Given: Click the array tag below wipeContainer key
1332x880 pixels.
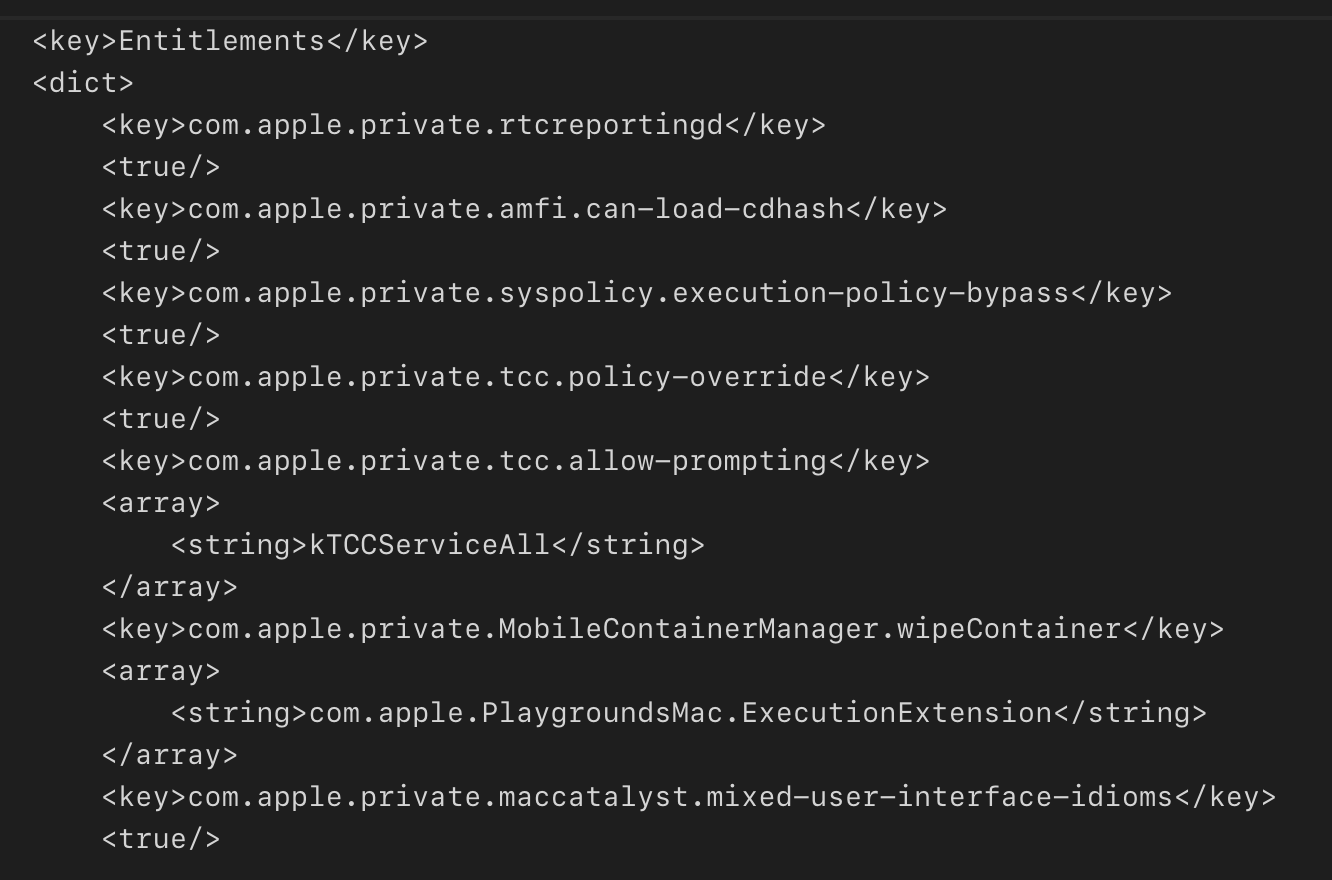Looking at the screenshot, I should coord(161,671).
